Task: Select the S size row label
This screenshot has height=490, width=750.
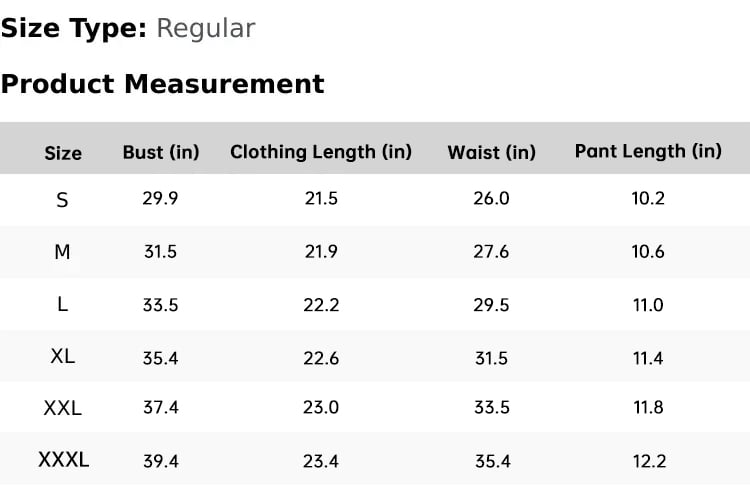Action: (62, 200)
